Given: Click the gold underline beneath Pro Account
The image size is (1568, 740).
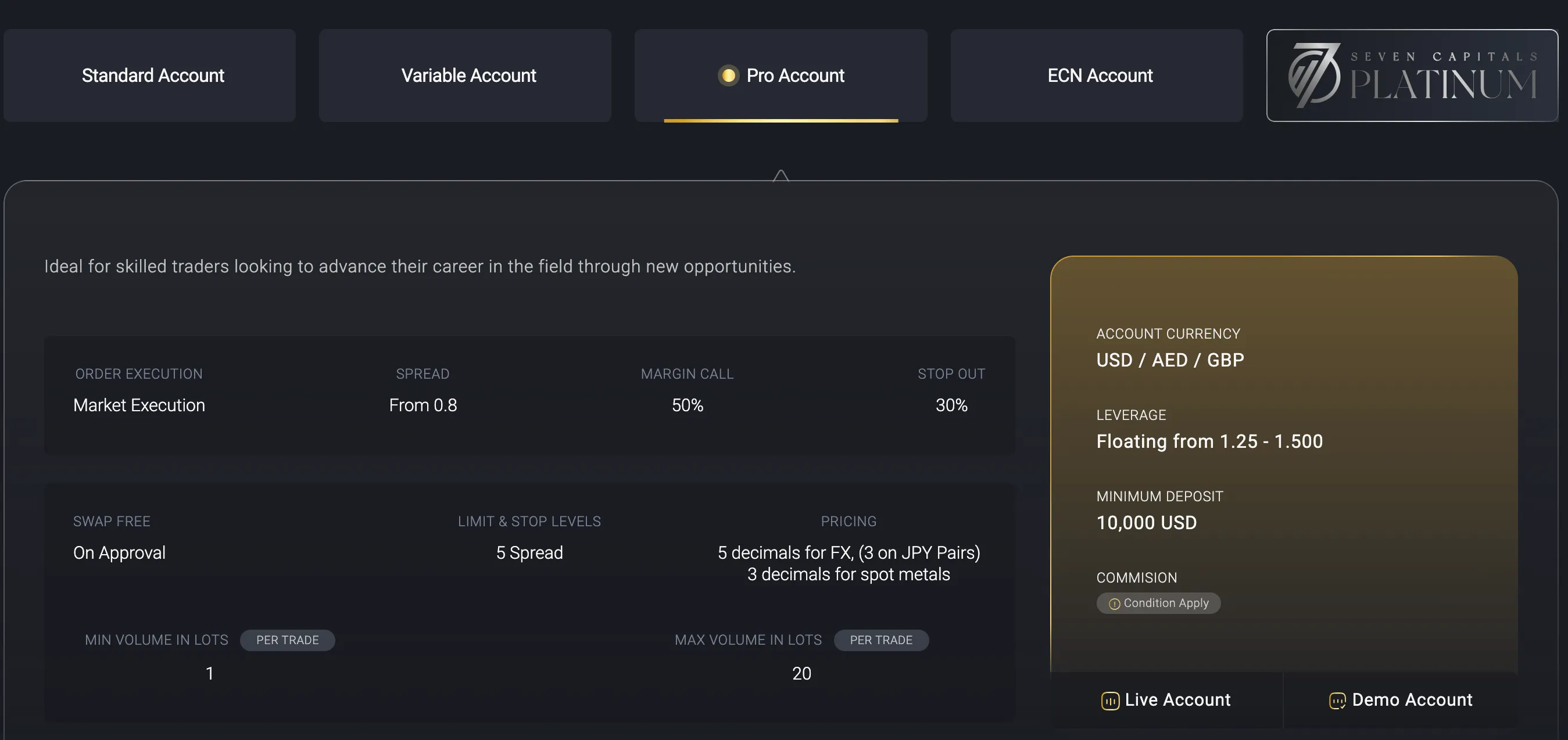Looking at the screenshot, I should click(x=781, y=120).
